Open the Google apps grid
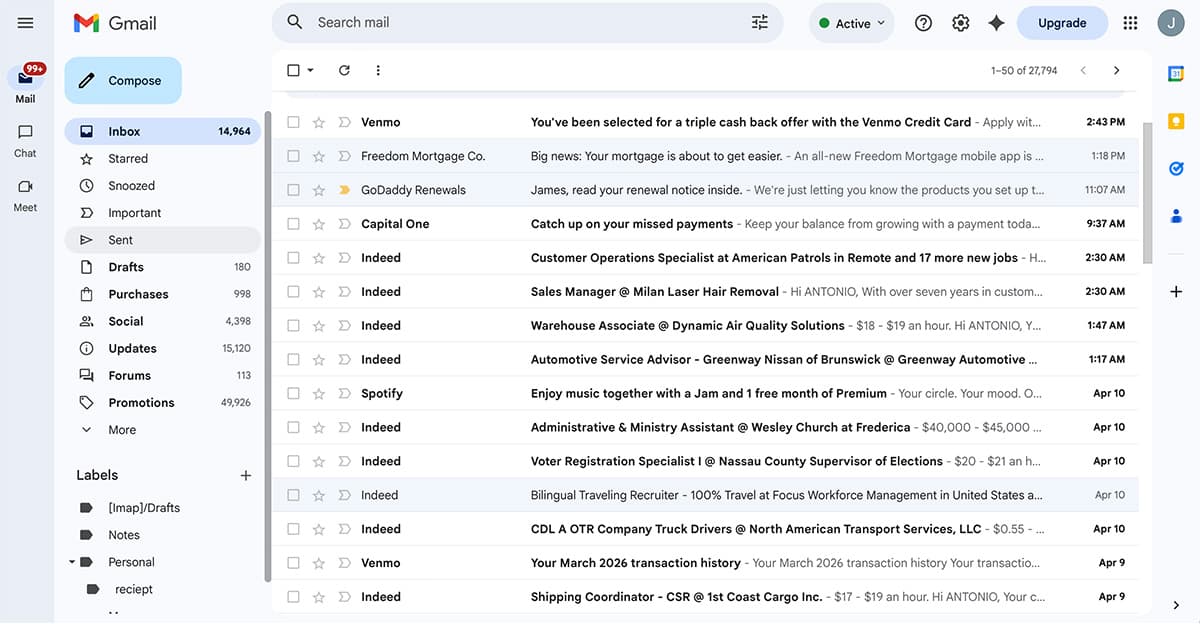The width and height of the screenshot is (1200, 624). (1130, 23)
